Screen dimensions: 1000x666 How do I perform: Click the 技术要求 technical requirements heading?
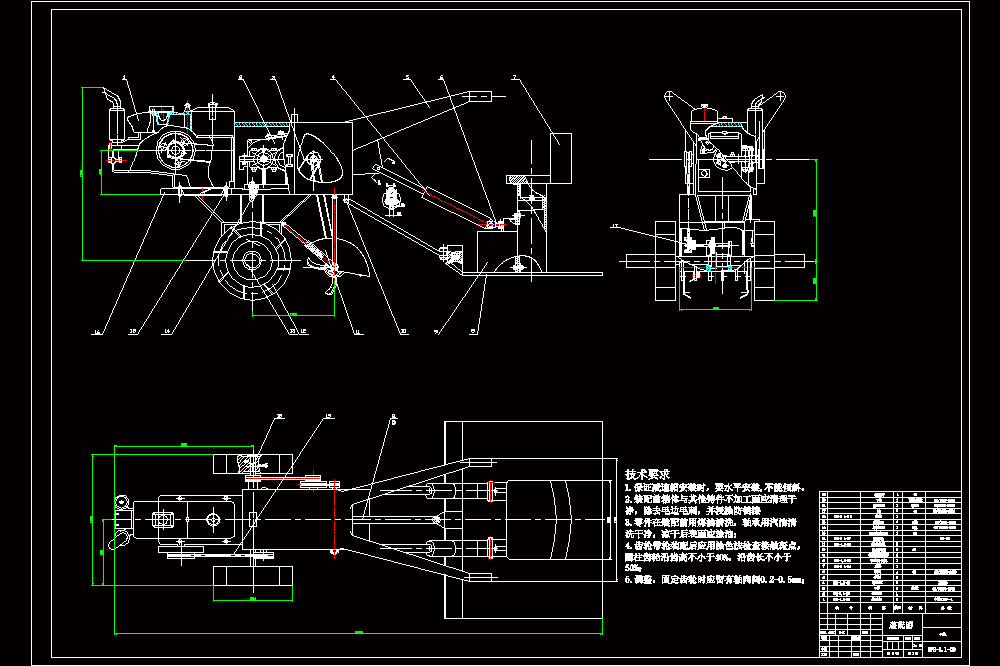[647, 474]
